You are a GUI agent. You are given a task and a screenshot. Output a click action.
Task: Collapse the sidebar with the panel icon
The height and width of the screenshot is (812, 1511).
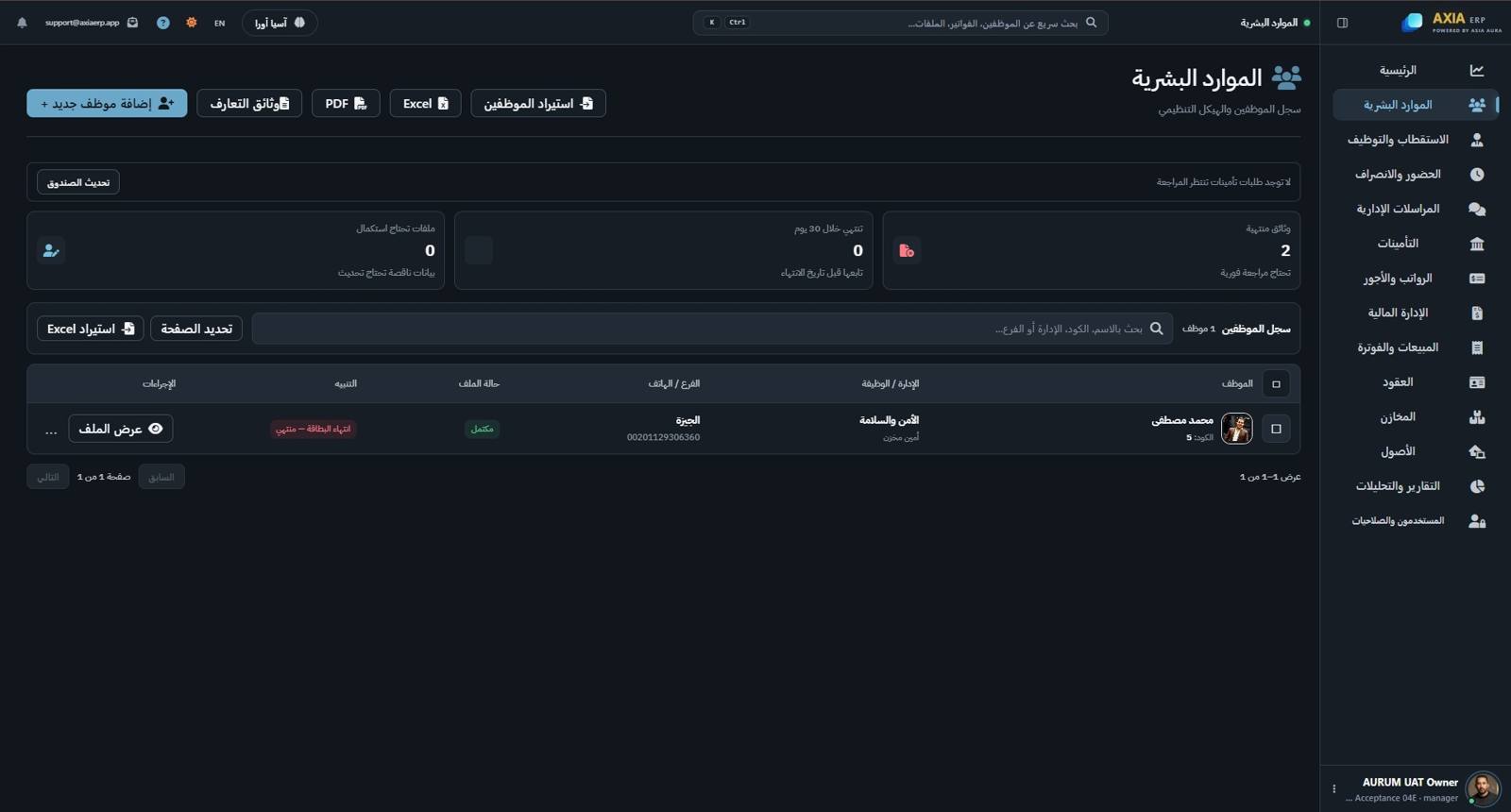(x=1342, y=23)
